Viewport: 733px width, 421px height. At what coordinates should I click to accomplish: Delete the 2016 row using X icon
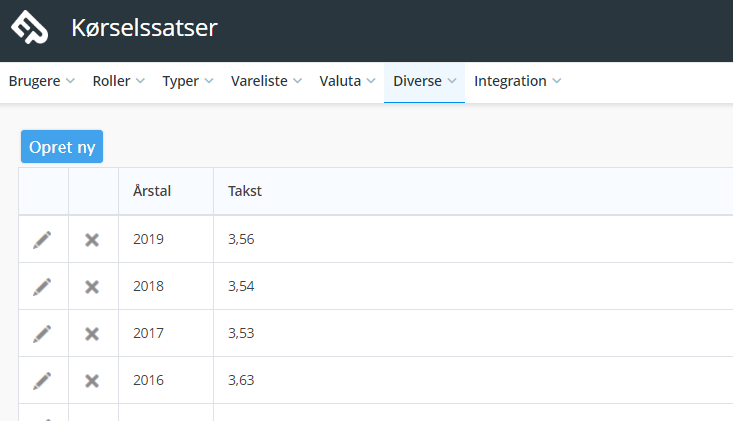click(x=92, y=381)
